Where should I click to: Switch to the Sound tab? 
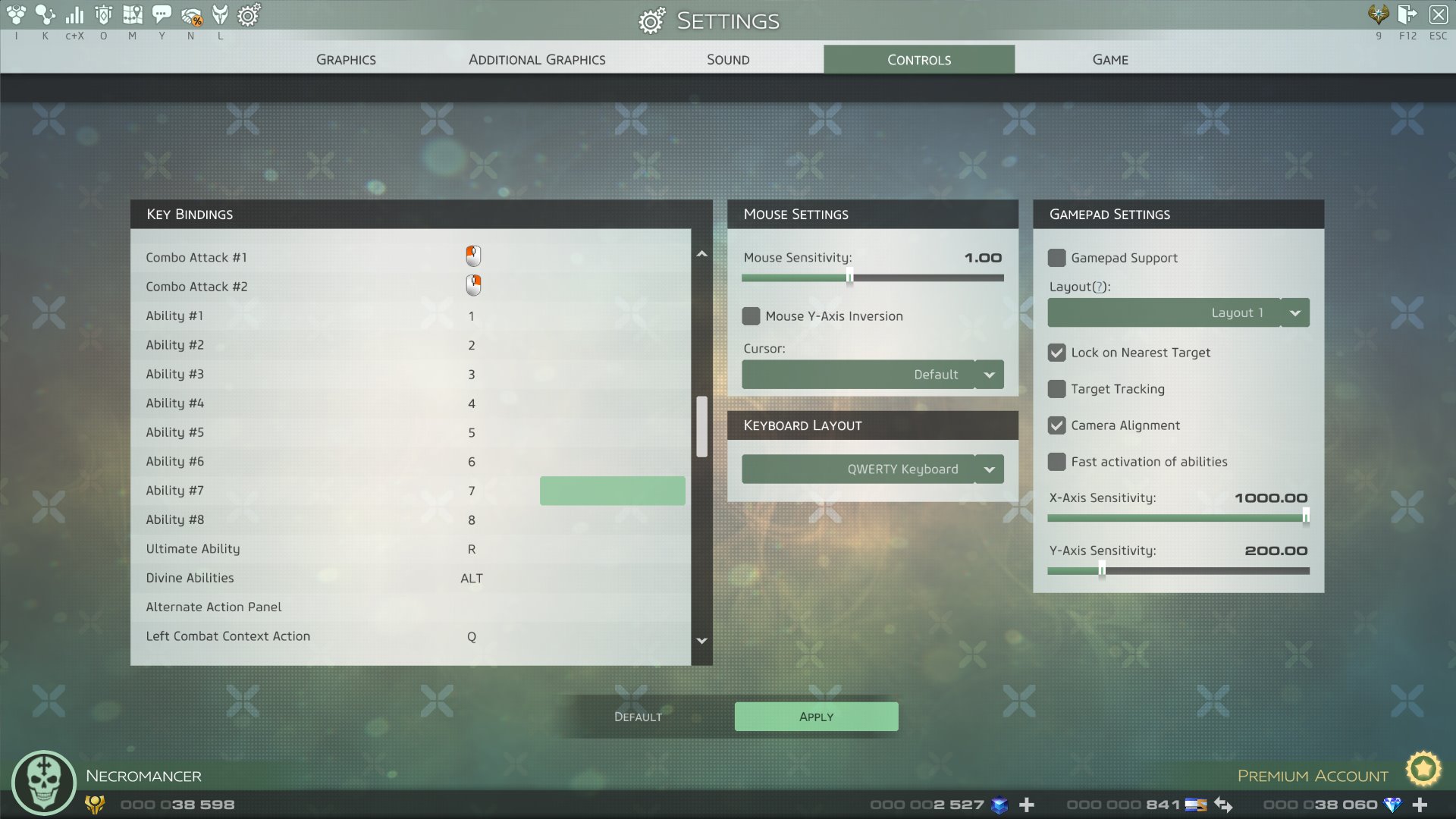tap(728, 59)
